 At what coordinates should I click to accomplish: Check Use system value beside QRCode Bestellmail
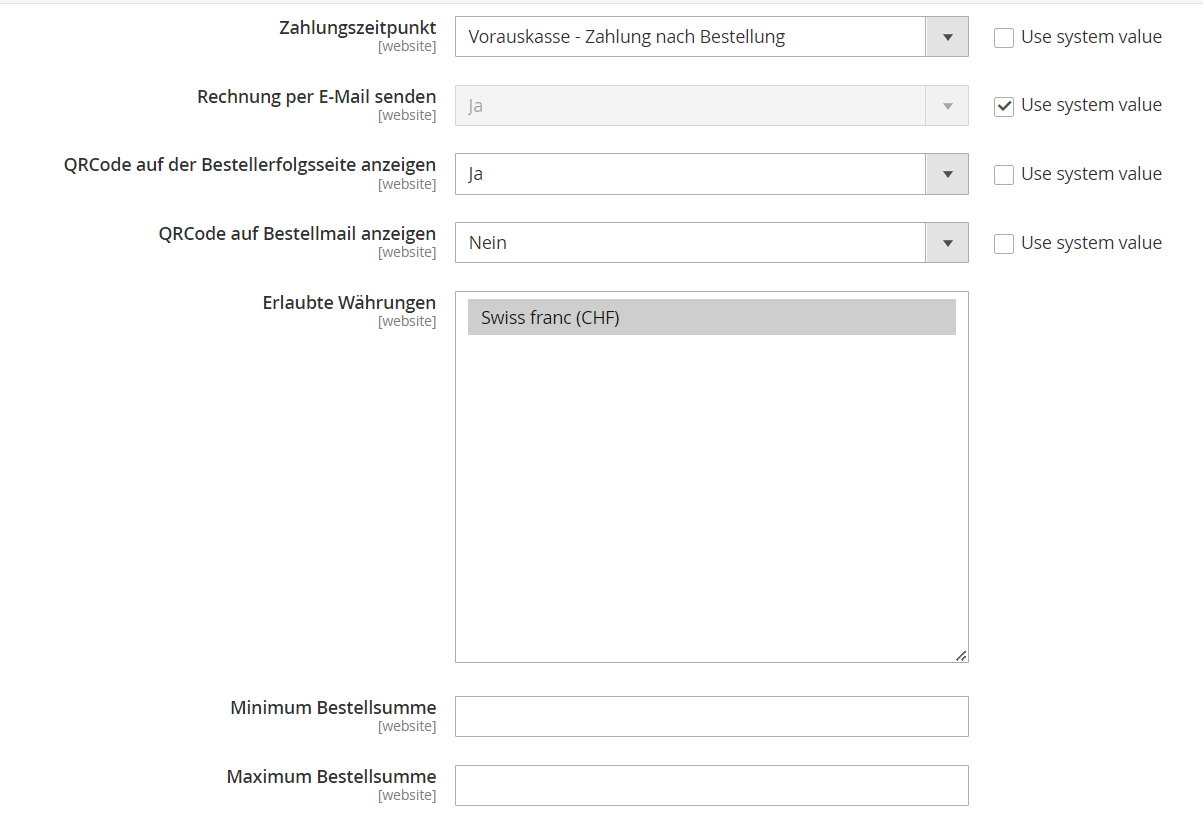1003,242
